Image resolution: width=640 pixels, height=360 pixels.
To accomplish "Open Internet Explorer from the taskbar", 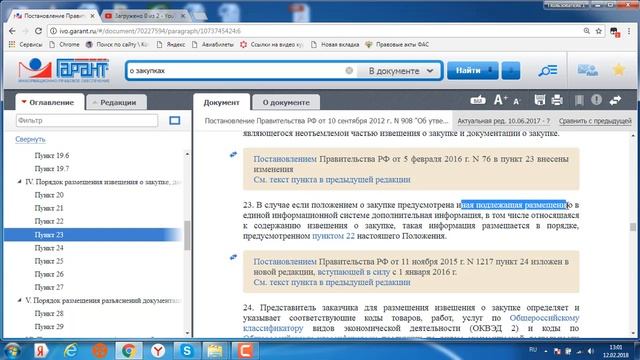I will [x=71, y=351].
